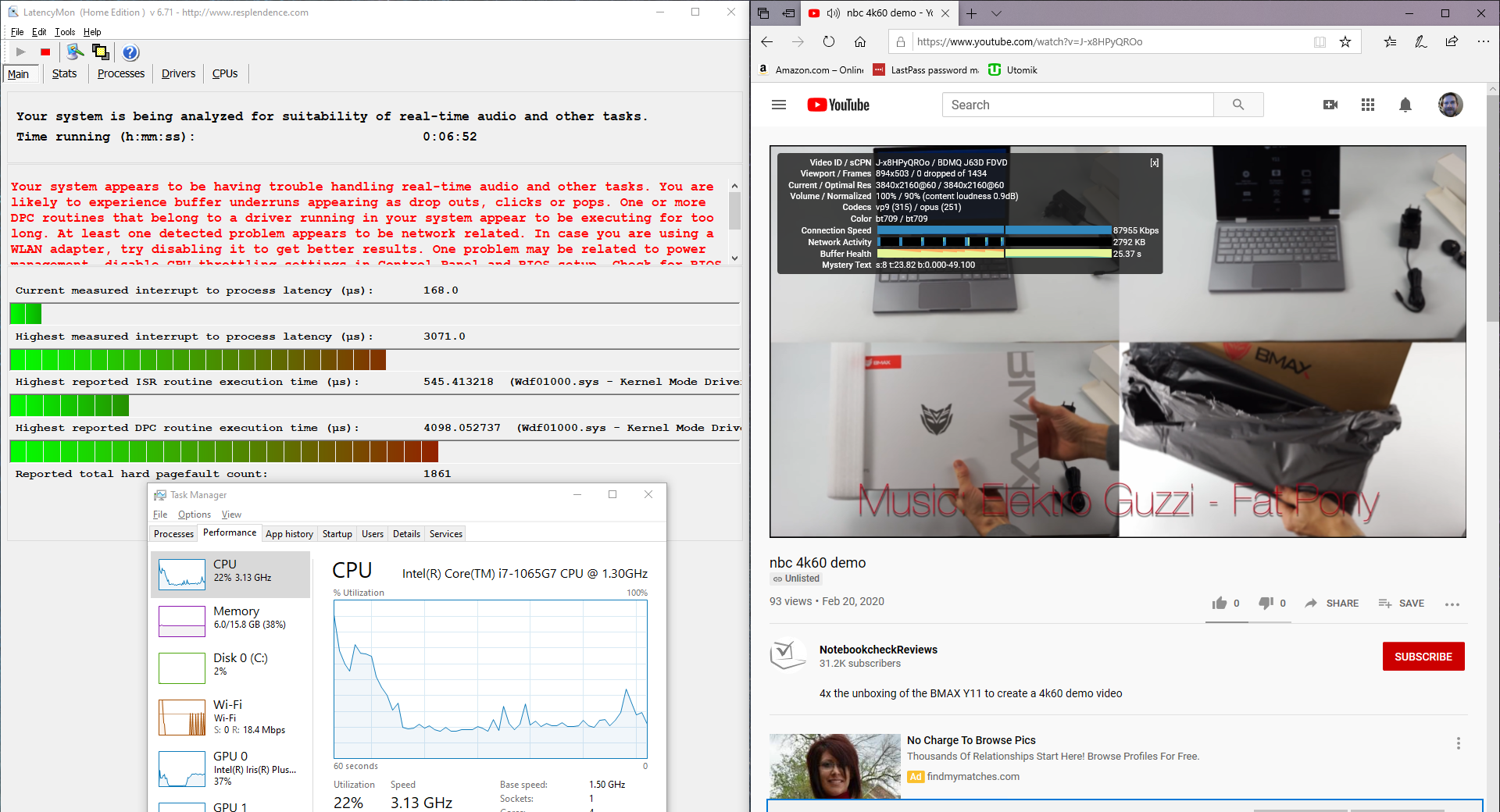
Task: Click the down arrow of LatencyMon message scrollbar
Action: click(x=734, y=258)
